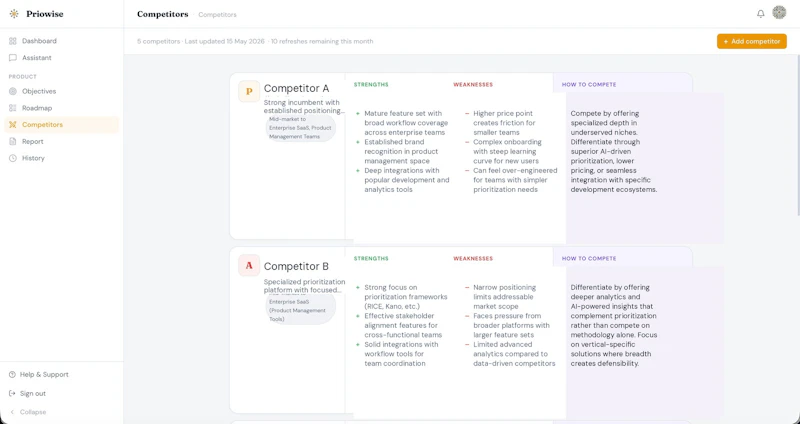Click the History clock icon
Image resolution: width=800 pixels, height=424 pixels.
coord(13,158)
